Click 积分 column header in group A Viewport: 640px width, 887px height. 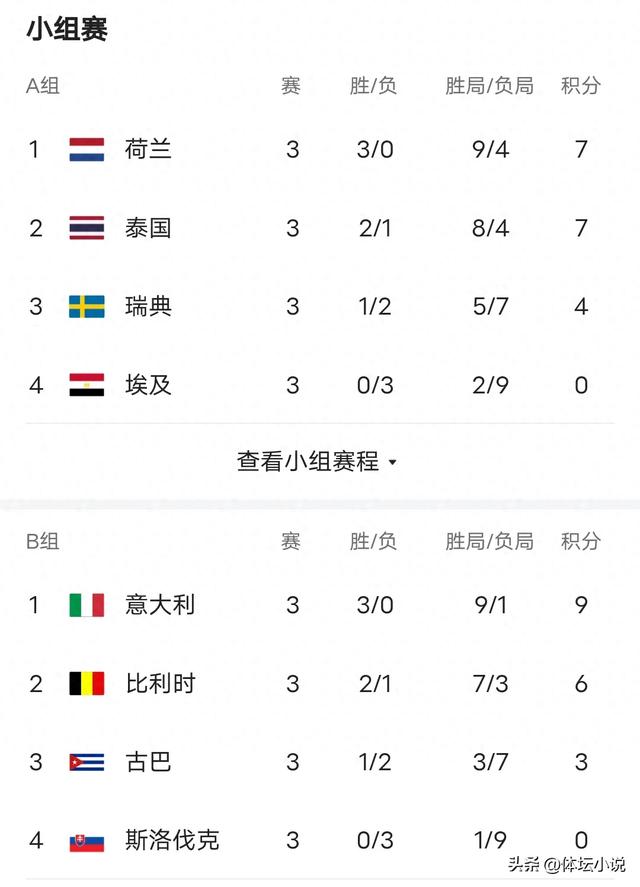[581, 86]
